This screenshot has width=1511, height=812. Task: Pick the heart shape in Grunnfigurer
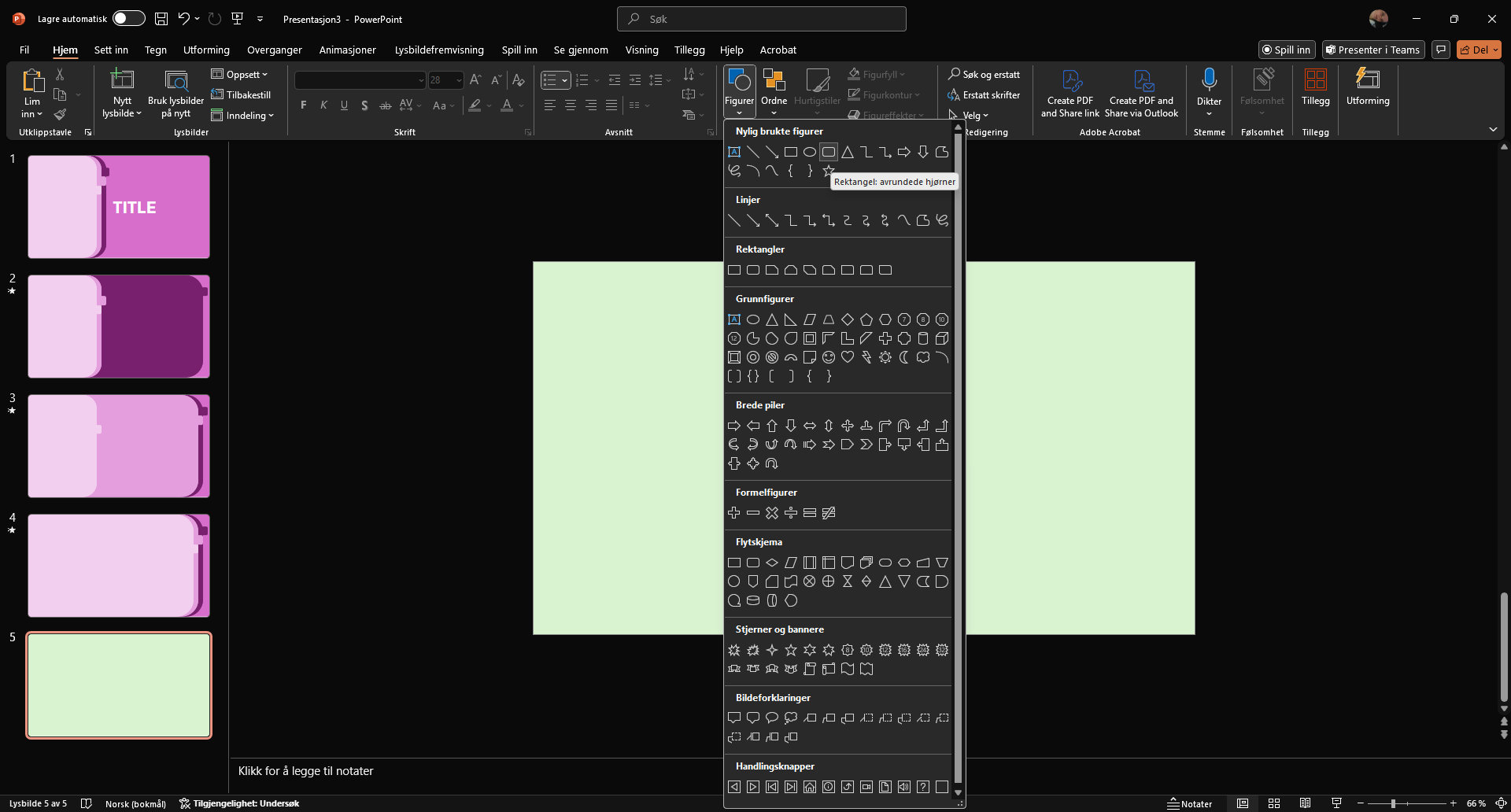tap(848, 357)
